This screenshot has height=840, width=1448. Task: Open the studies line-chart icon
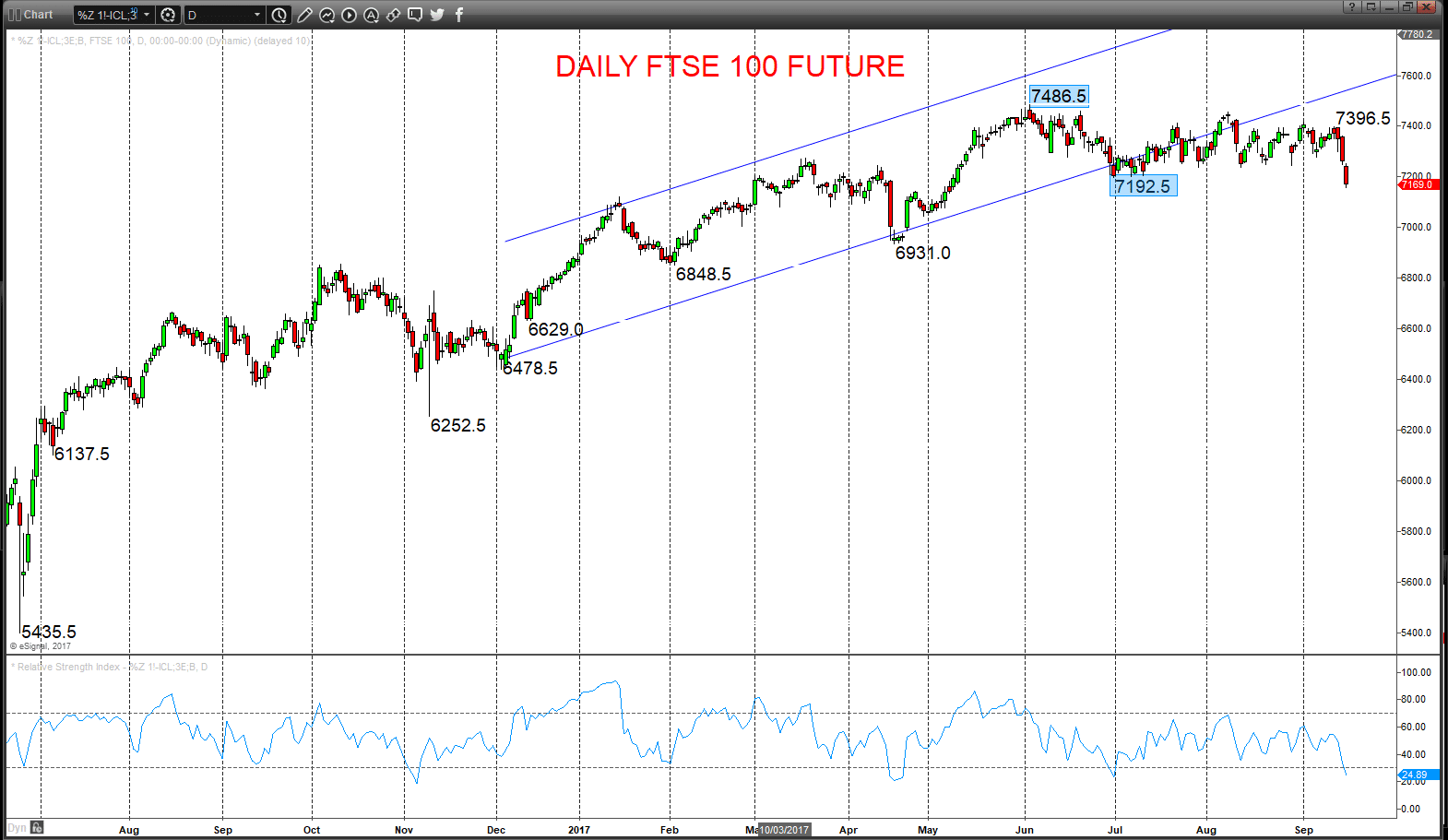coord(326,15)
